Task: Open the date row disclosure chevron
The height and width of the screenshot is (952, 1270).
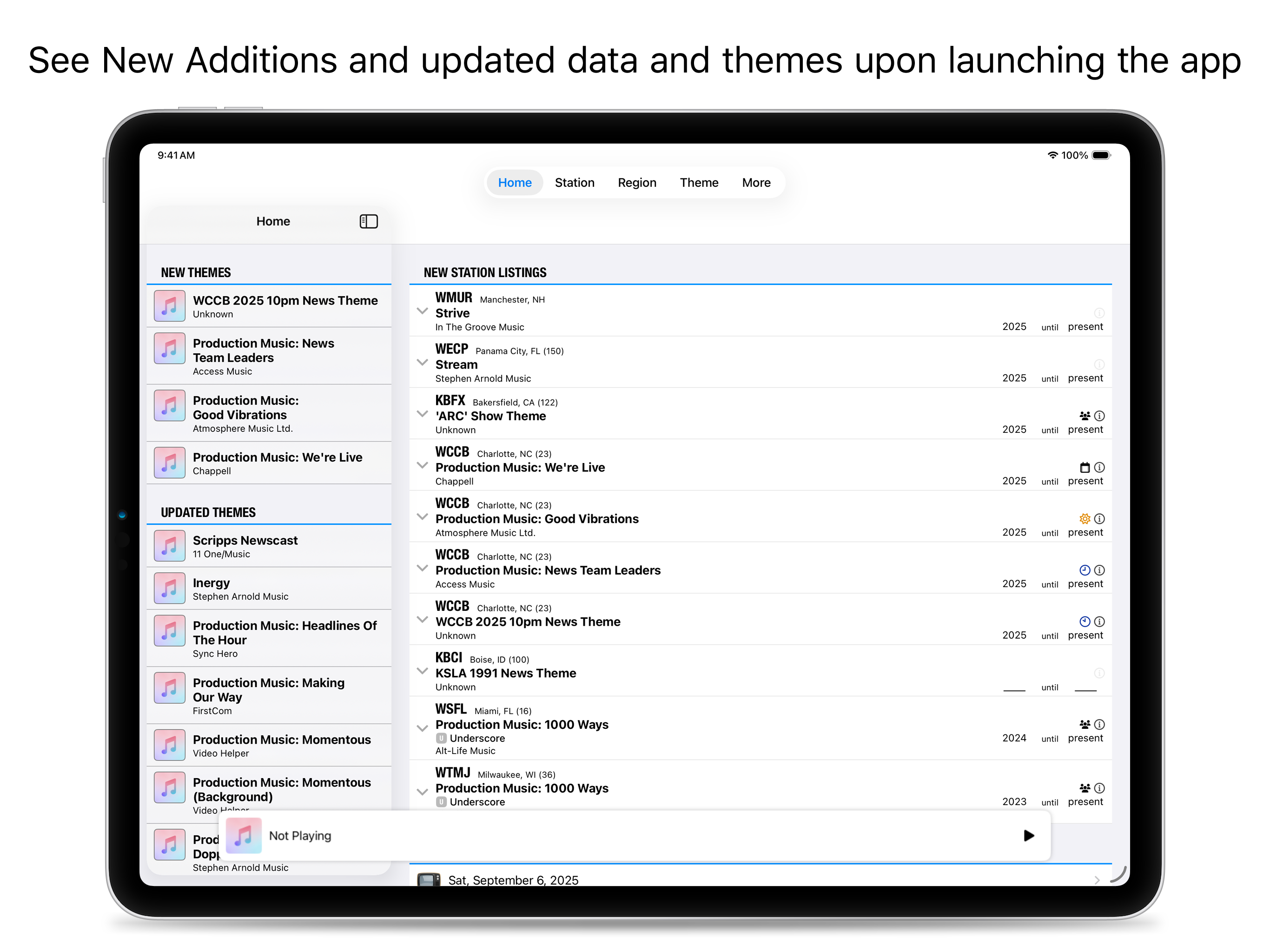Action: coord(1097,880)
